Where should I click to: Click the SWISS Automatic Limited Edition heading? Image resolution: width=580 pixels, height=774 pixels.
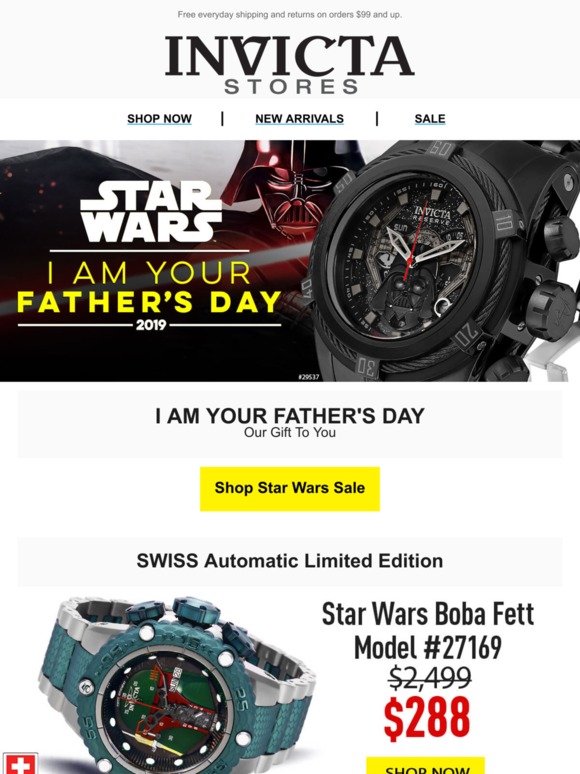[x=290, y=561]
